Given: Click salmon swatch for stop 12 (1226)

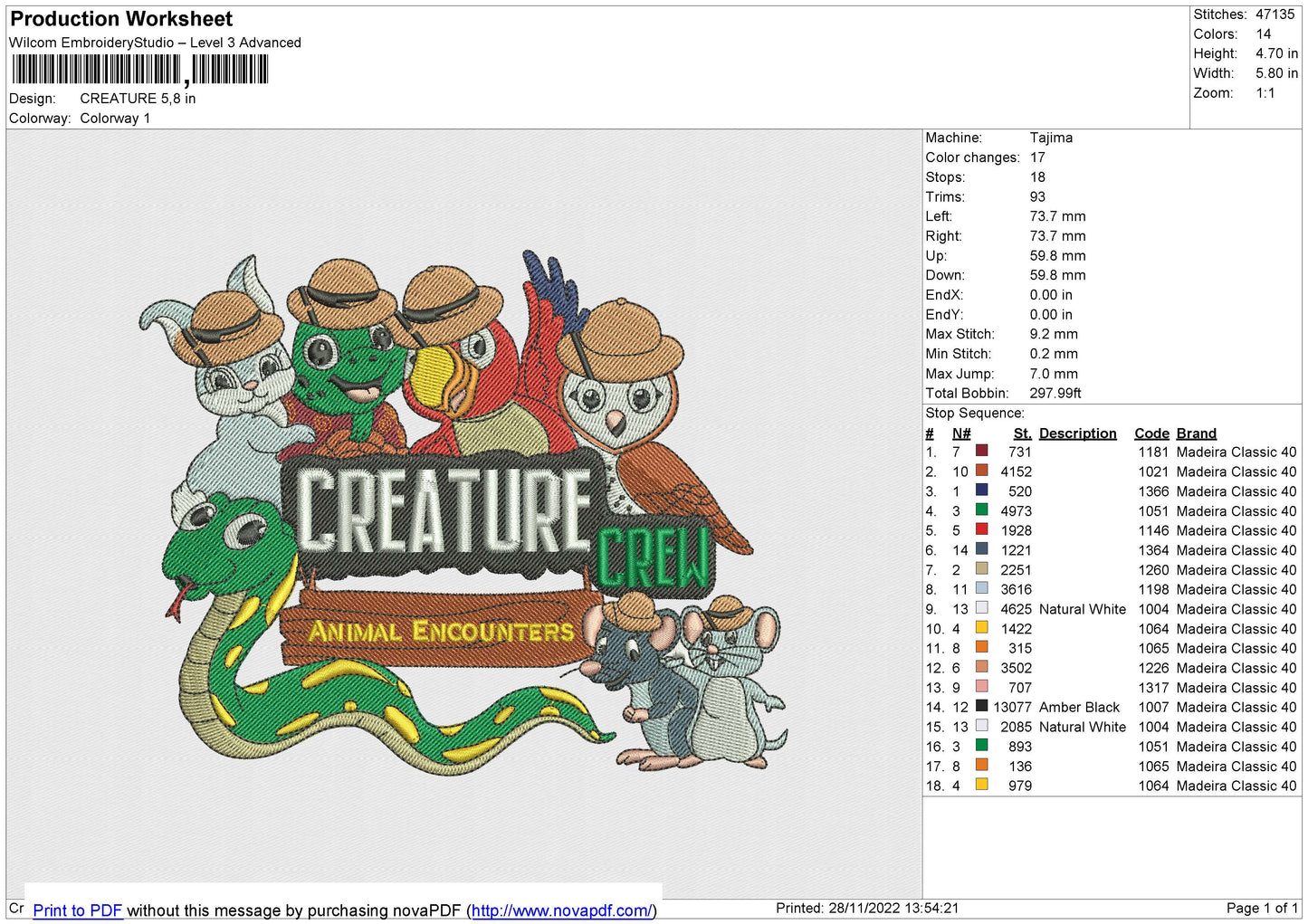Looking at the screenshot, I should (981, 666).
